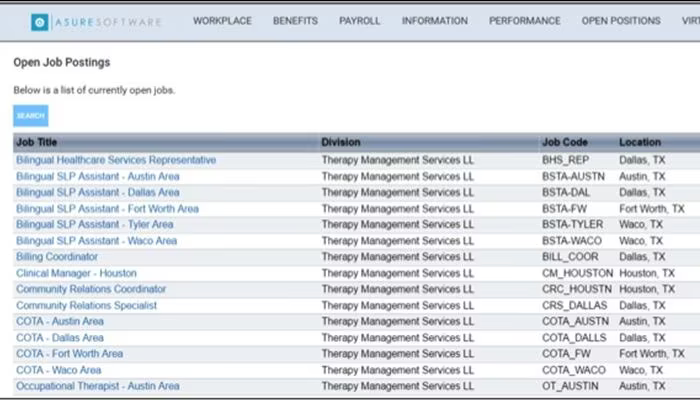This screenshot has width=700, height=400.
Task: Open Clinical Manager - Houston posting
Action: [76, 273]
